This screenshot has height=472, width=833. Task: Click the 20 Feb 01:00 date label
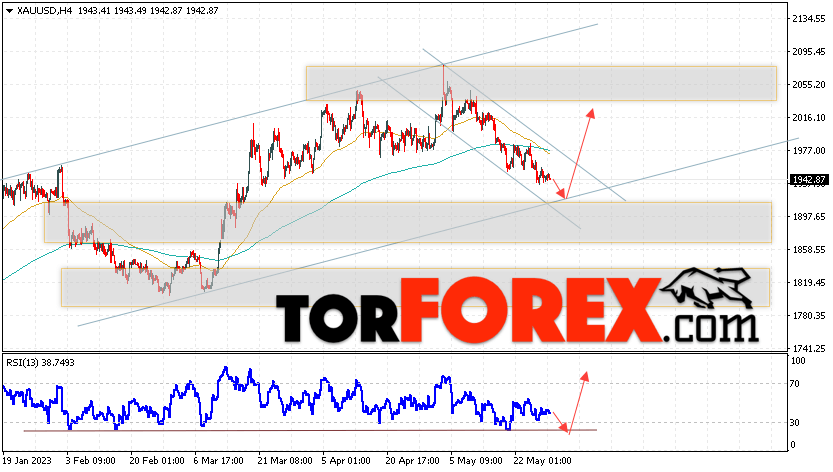click(x=157, y=460)
